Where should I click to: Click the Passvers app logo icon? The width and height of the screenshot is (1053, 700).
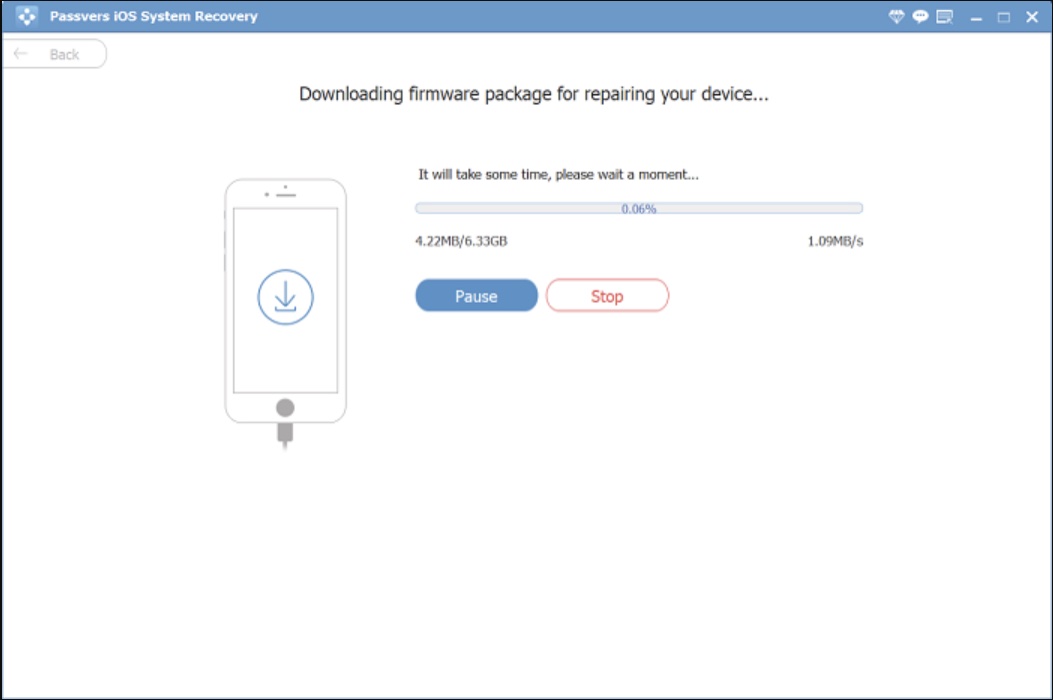[26, 15]
